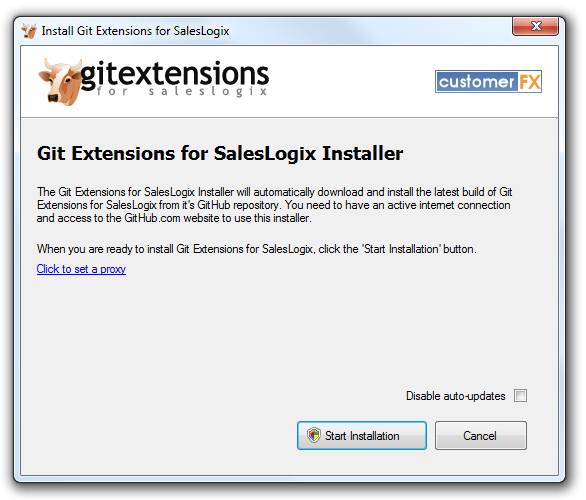This screenshot has width=586, height=500.
Task: Click the gitextensions wordmark in the banner
Action: coord(175,75)
